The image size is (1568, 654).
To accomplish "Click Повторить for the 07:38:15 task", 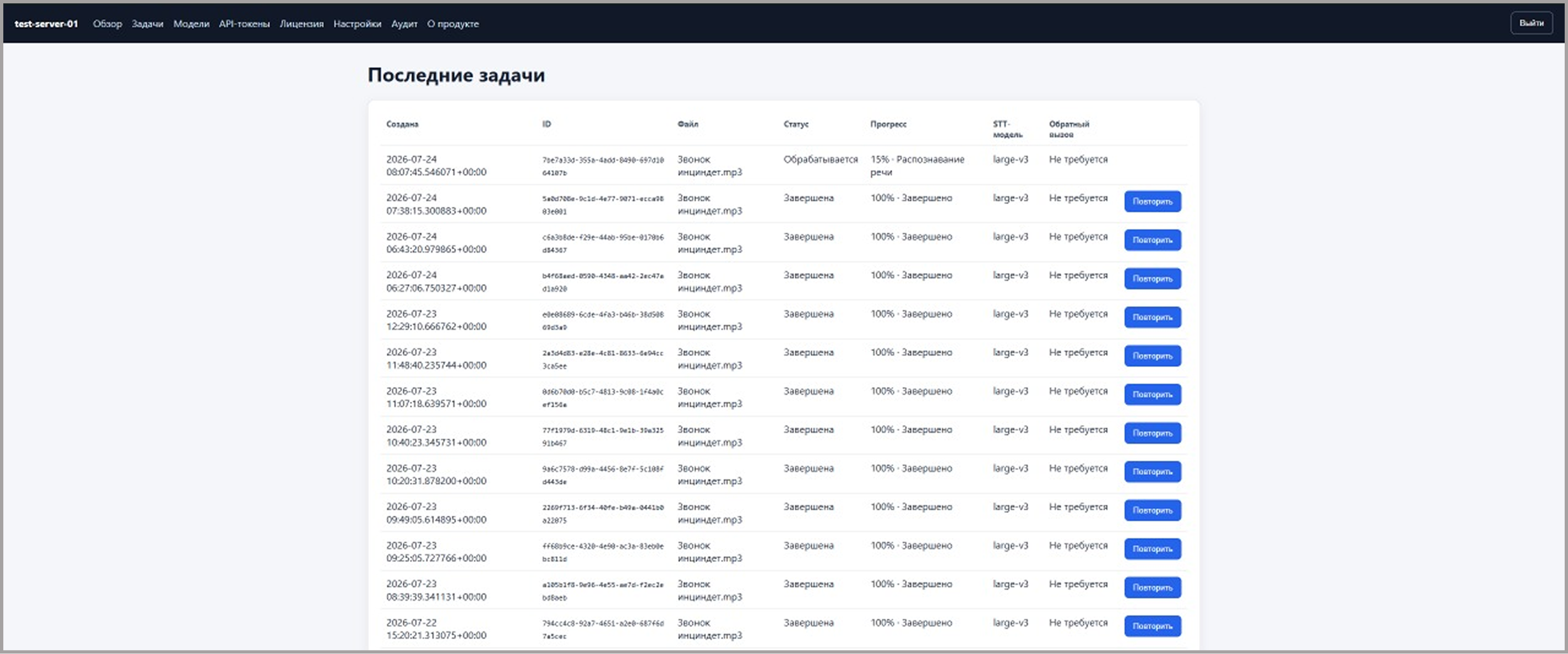I will 1153,202.
